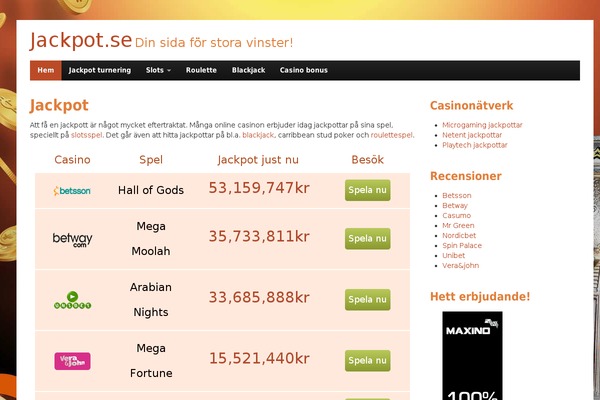Open the Maxino advertisement banner

click(x=472, y=356)
